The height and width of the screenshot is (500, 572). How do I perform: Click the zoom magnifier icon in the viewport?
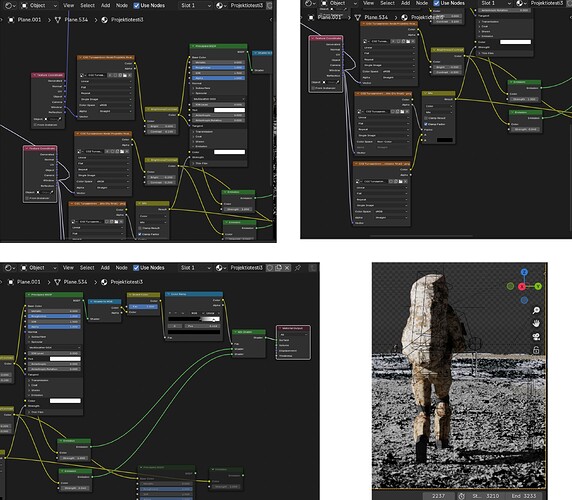coord(536,310)
